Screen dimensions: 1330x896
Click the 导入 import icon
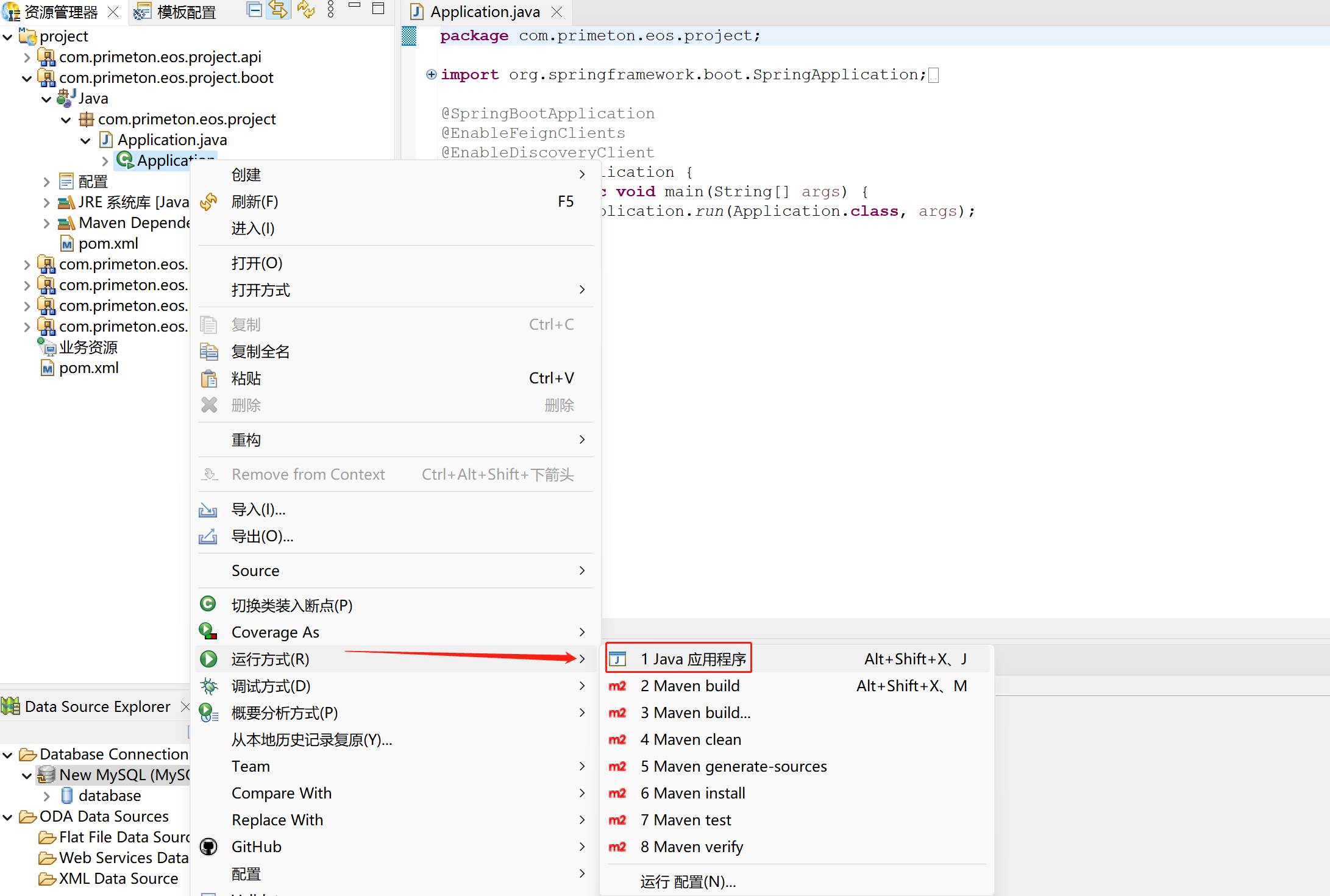(x=208, y=510)
